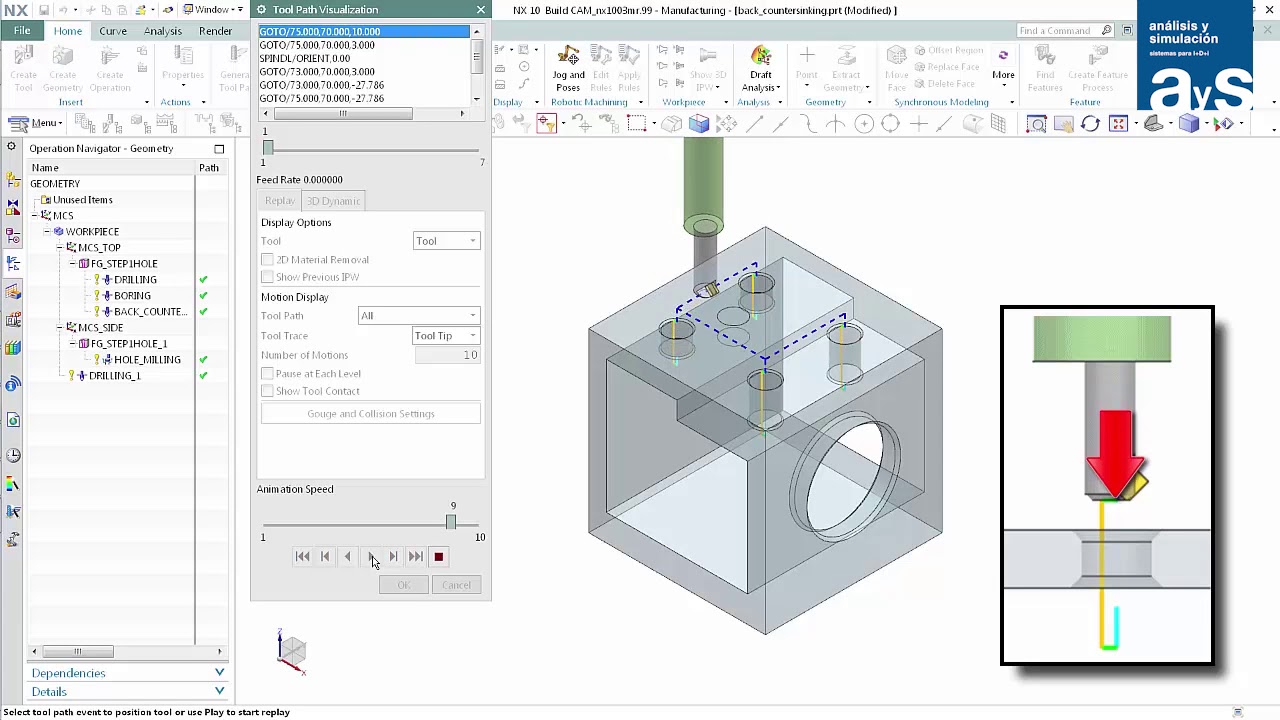Image resolution: width=1280 pixels, height=720 pixels.
Task: Click the Cancel button
Action: pyautogui.click(x=456, y=585)
